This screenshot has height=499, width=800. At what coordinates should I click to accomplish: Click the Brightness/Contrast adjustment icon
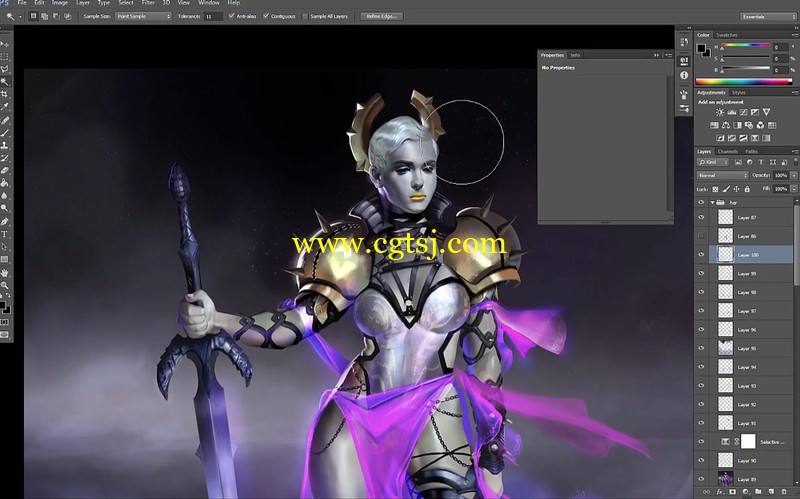pyautogui.click(x=720, y=112)
